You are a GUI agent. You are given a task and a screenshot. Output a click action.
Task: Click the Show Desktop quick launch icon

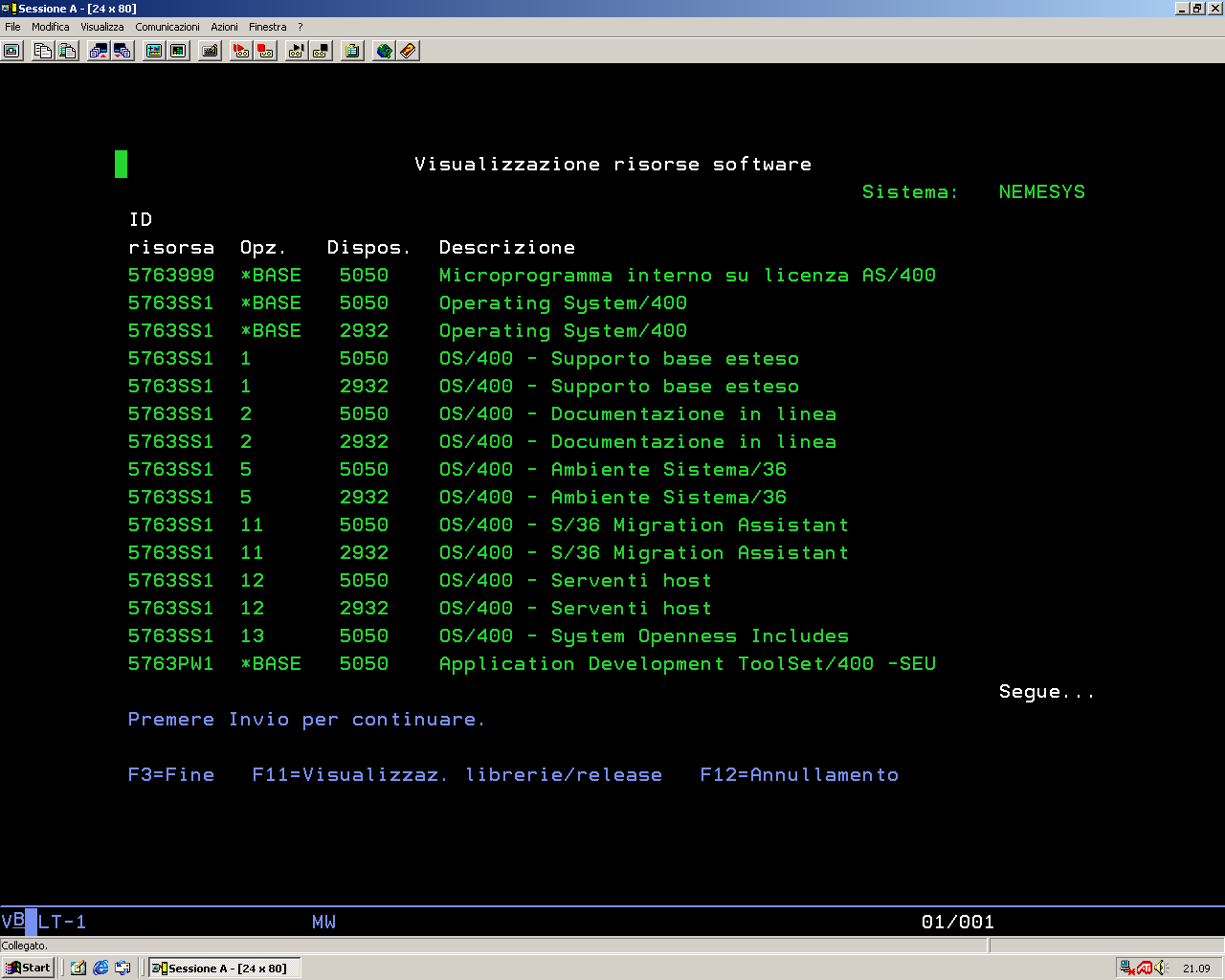click(x=78, y=968)
